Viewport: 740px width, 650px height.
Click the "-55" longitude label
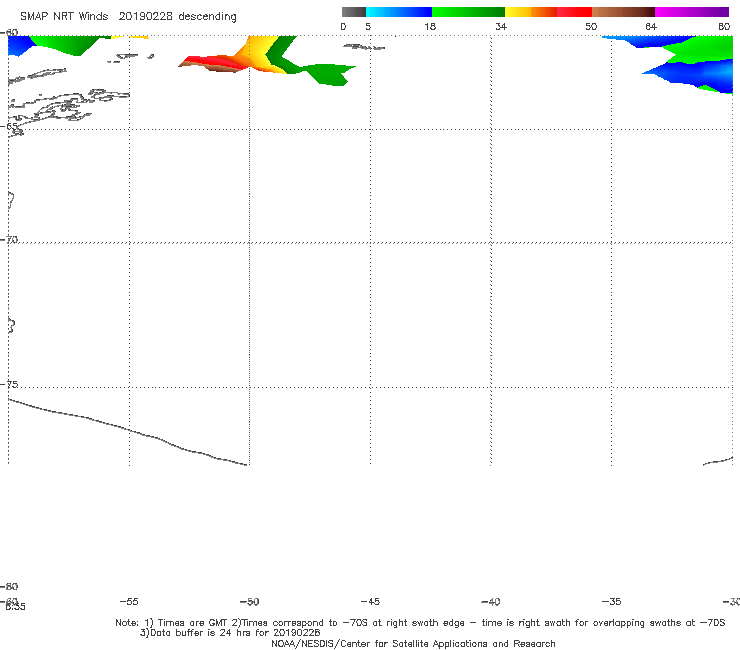click(x=129, y=601)
